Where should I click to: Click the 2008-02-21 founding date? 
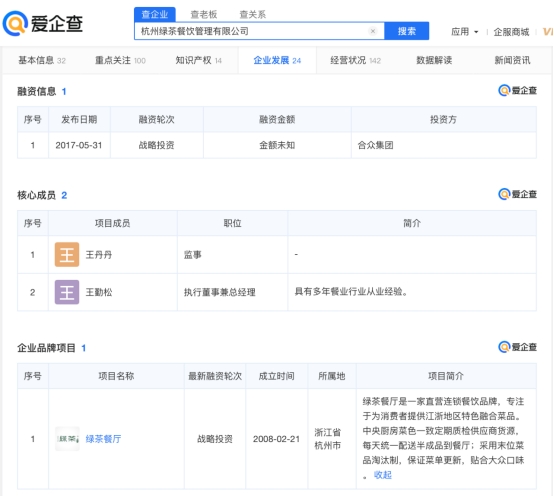[276, 439]
